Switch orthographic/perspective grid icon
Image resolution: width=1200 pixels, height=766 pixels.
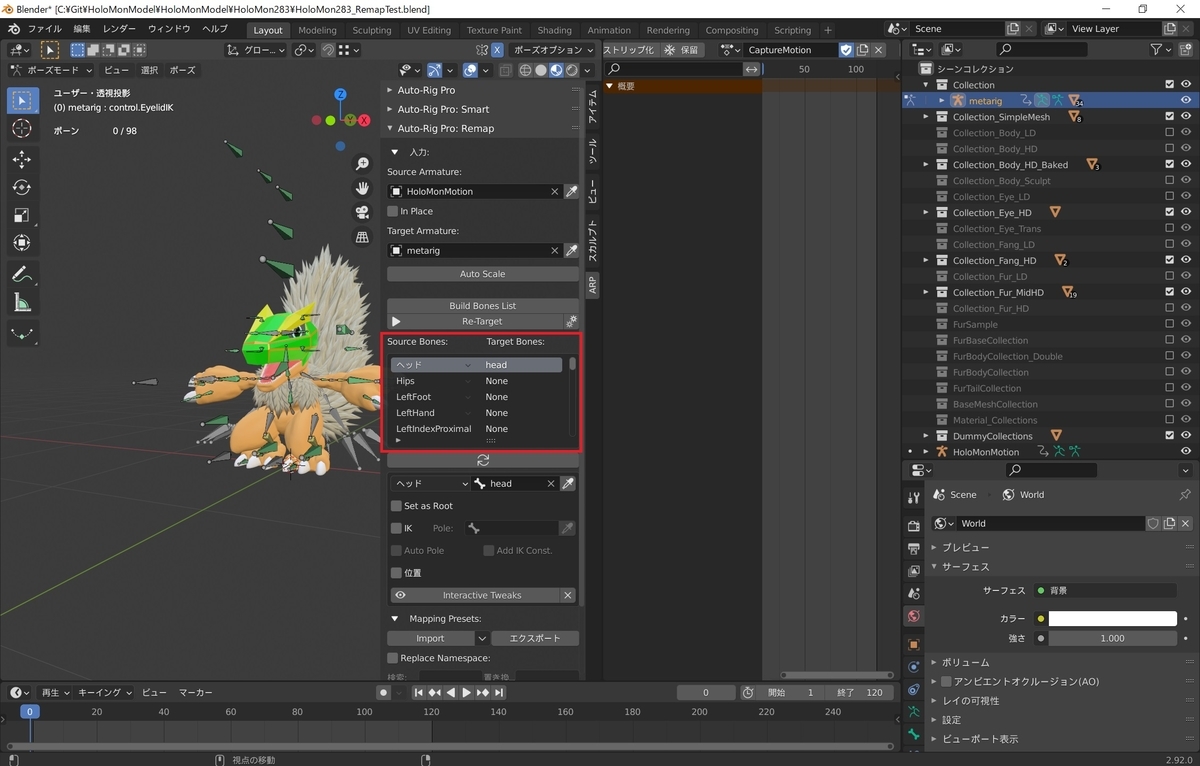click(x=363, y=237)
